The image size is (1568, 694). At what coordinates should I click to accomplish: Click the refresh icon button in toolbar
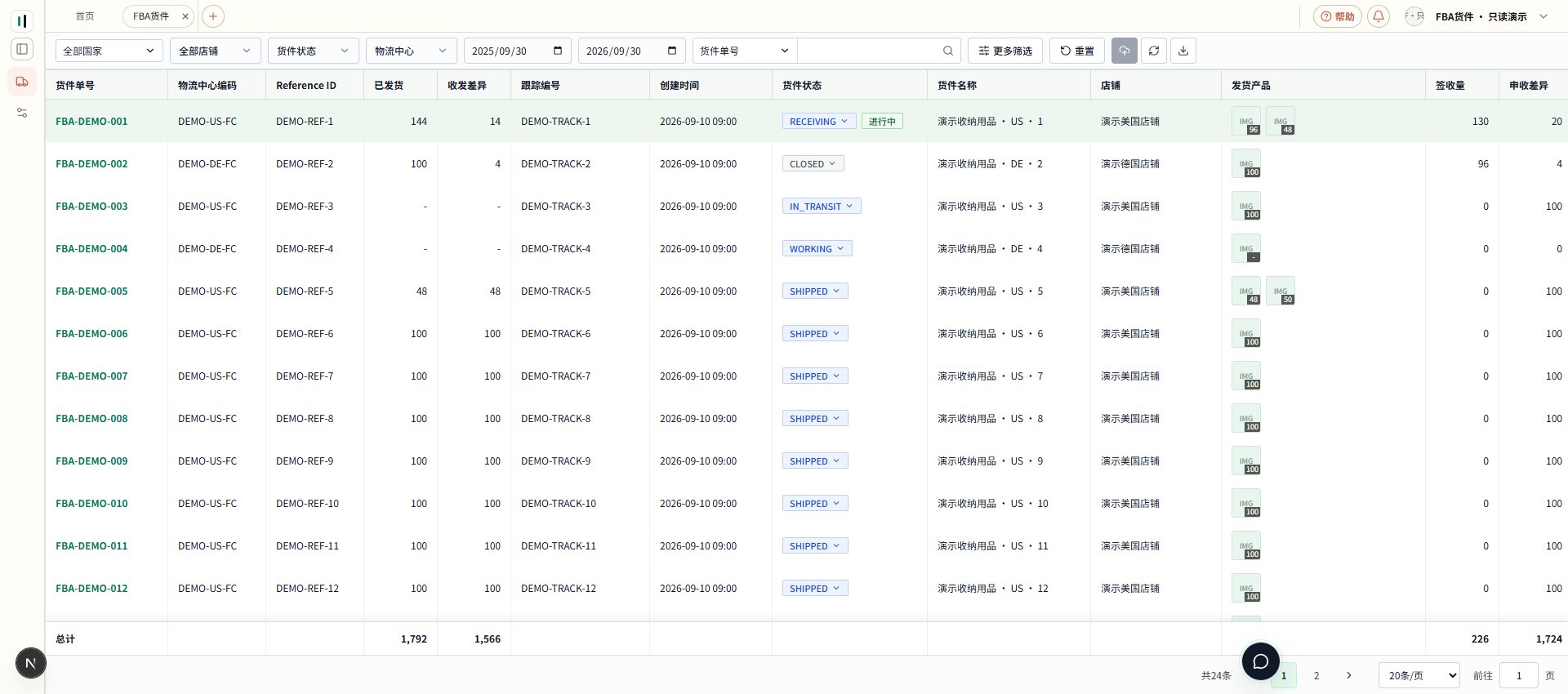(x=1154, y=51)
